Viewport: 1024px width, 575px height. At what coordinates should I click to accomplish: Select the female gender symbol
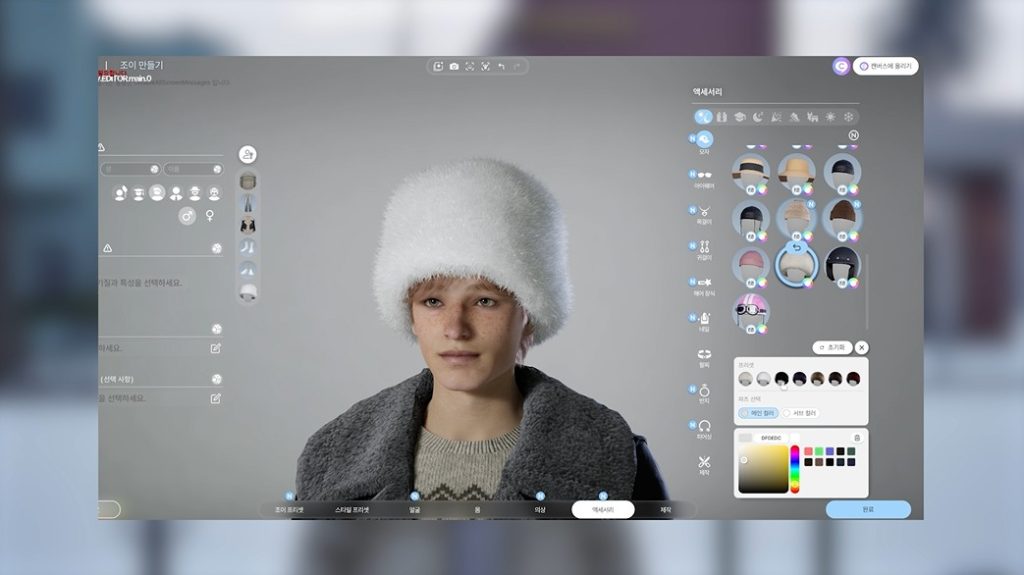(x=210, y=216)
